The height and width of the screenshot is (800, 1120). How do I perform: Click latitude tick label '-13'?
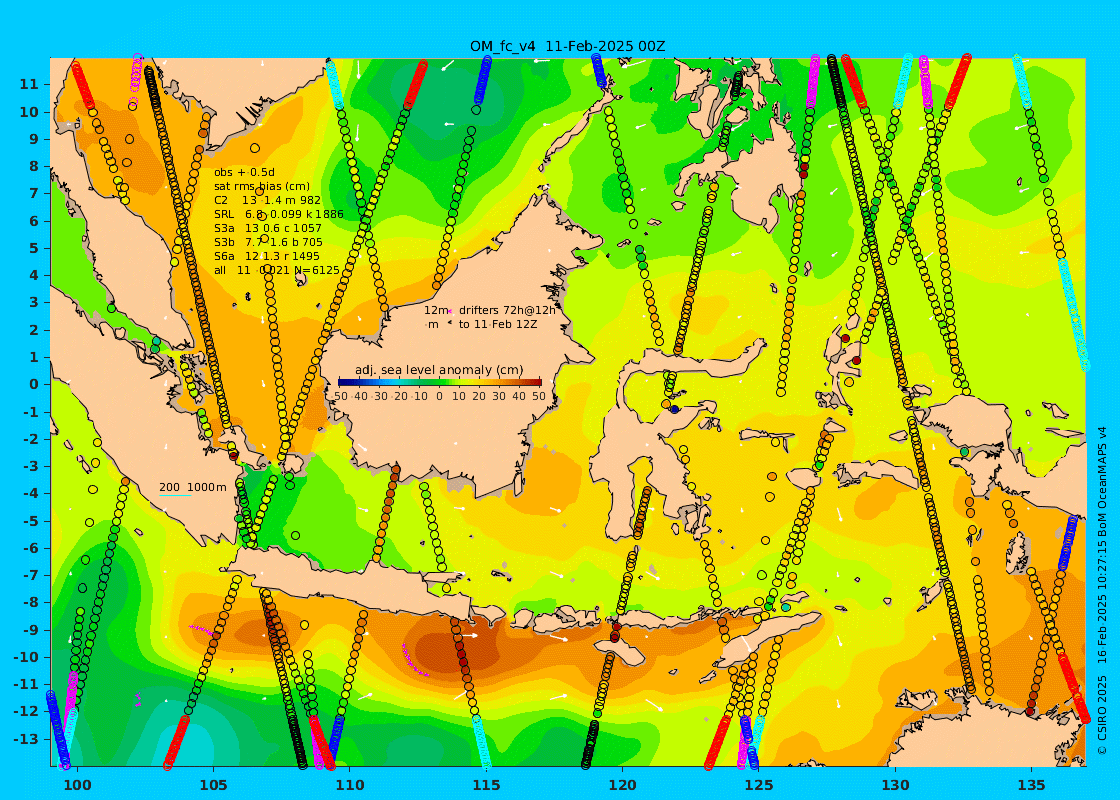tap(26, 739)
